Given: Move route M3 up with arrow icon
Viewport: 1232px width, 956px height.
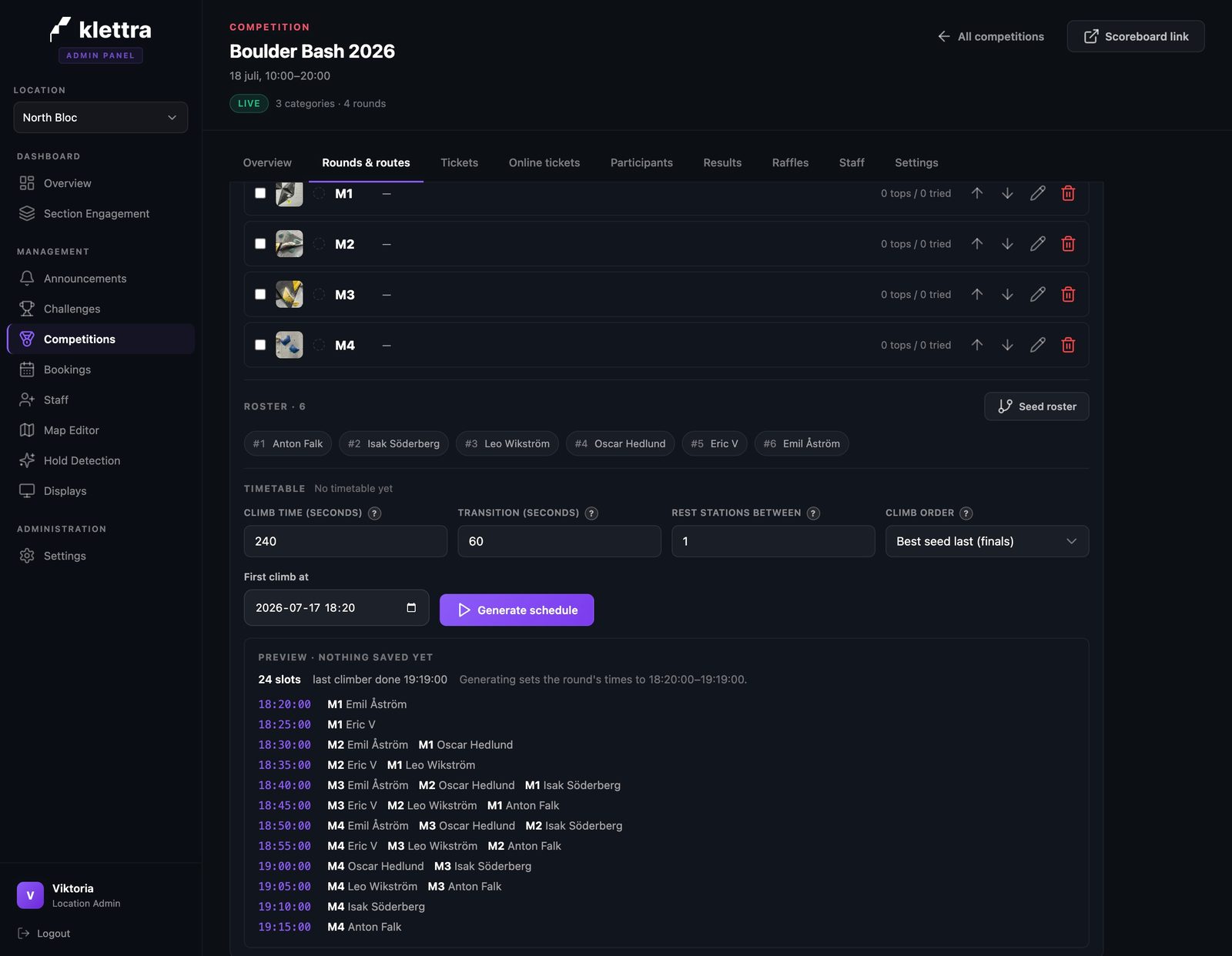Looking at the screenshot, I should tap(976, 294).
